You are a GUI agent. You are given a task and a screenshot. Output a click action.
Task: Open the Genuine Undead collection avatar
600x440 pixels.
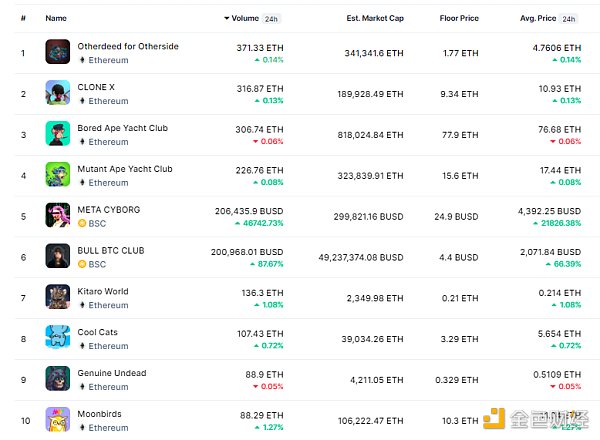[57, 379]
